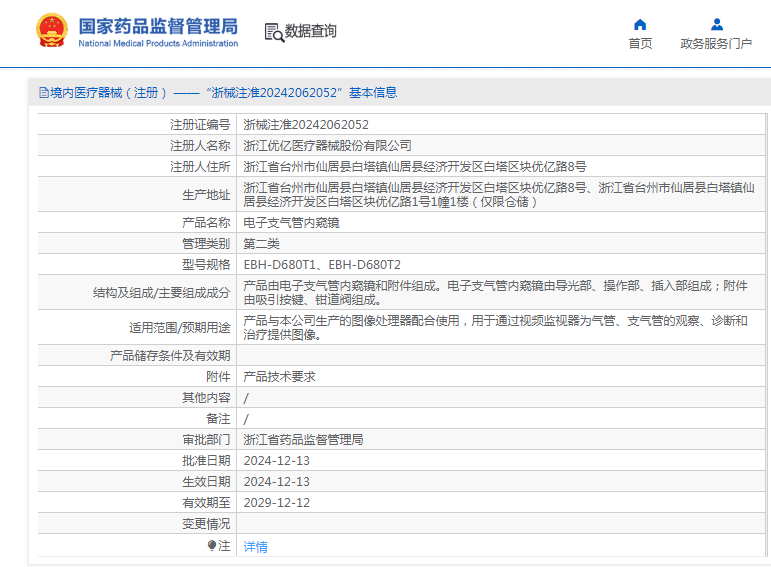Click the 生效日期 label

tap(206, 482)
